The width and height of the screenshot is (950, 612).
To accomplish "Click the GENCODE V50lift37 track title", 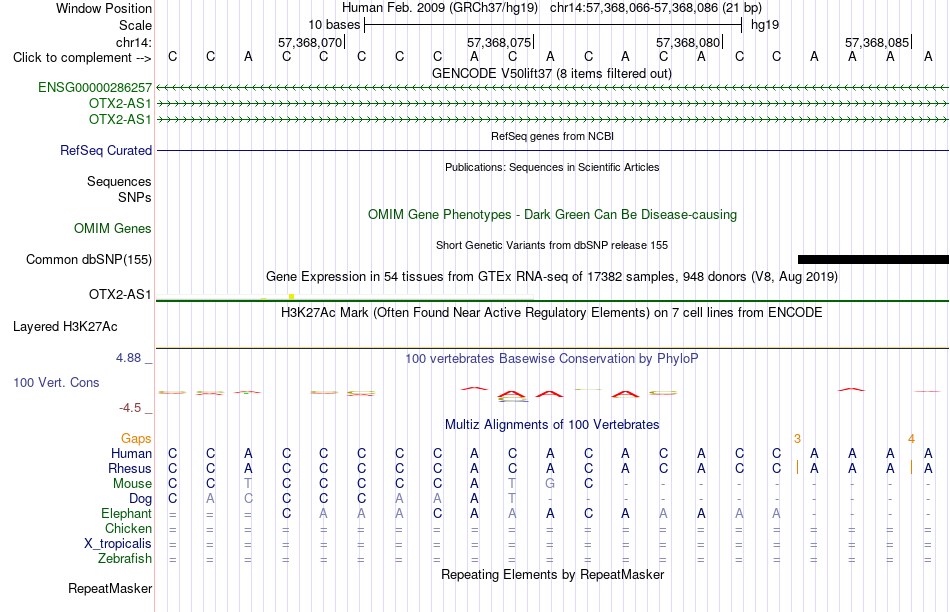I will 551,73.
